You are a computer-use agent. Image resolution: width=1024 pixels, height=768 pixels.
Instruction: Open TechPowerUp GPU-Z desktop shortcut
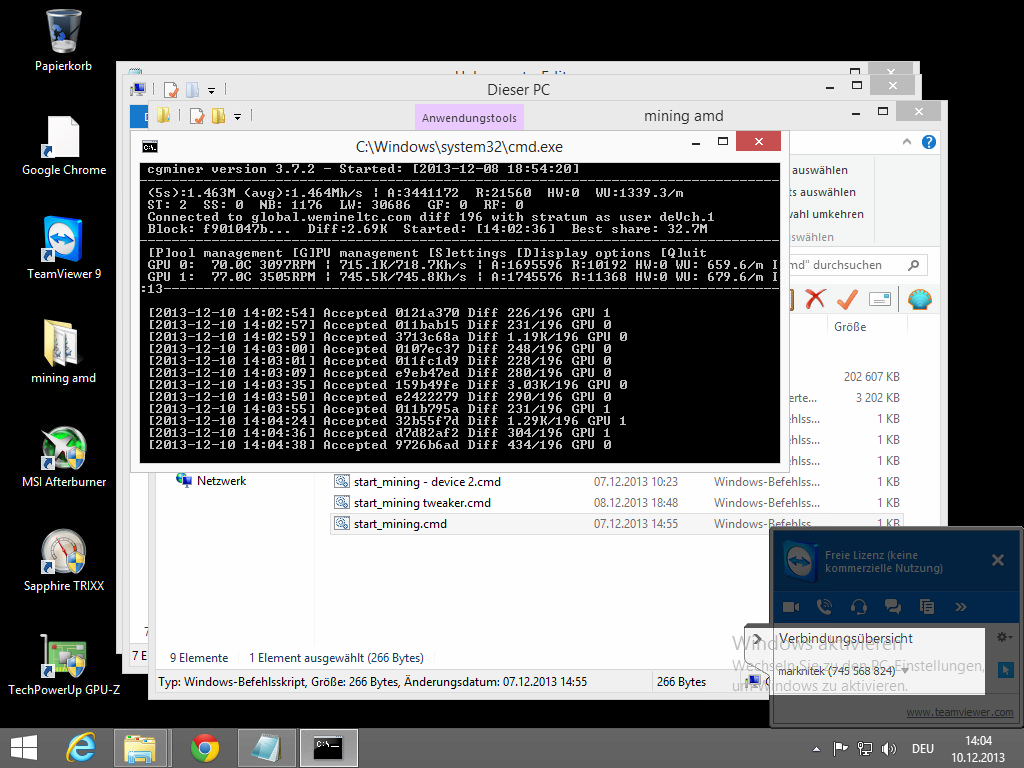pyautogui.click(x=64, y=664)
